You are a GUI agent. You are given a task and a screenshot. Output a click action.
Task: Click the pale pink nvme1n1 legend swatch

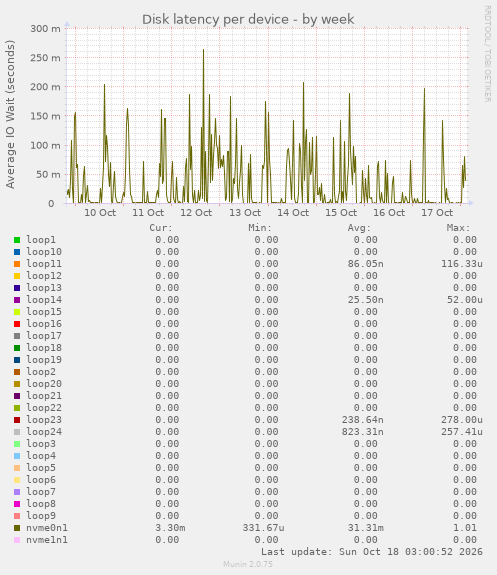(x=17, y=540)
